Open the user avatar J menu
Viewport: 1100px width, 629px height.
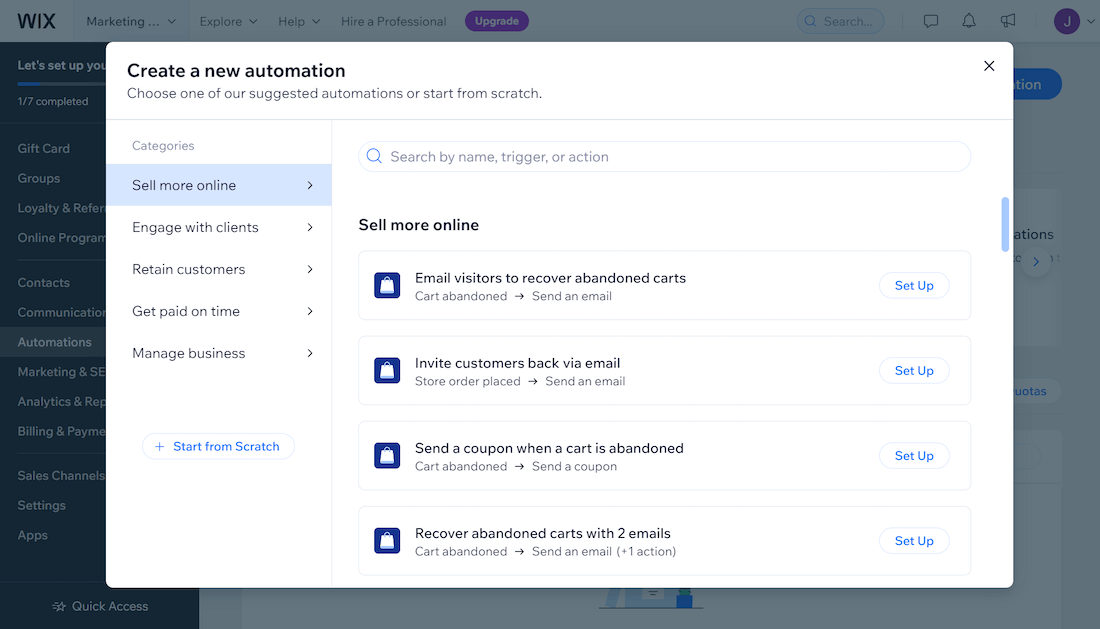pyautogui.click(x=1066, y=21)
